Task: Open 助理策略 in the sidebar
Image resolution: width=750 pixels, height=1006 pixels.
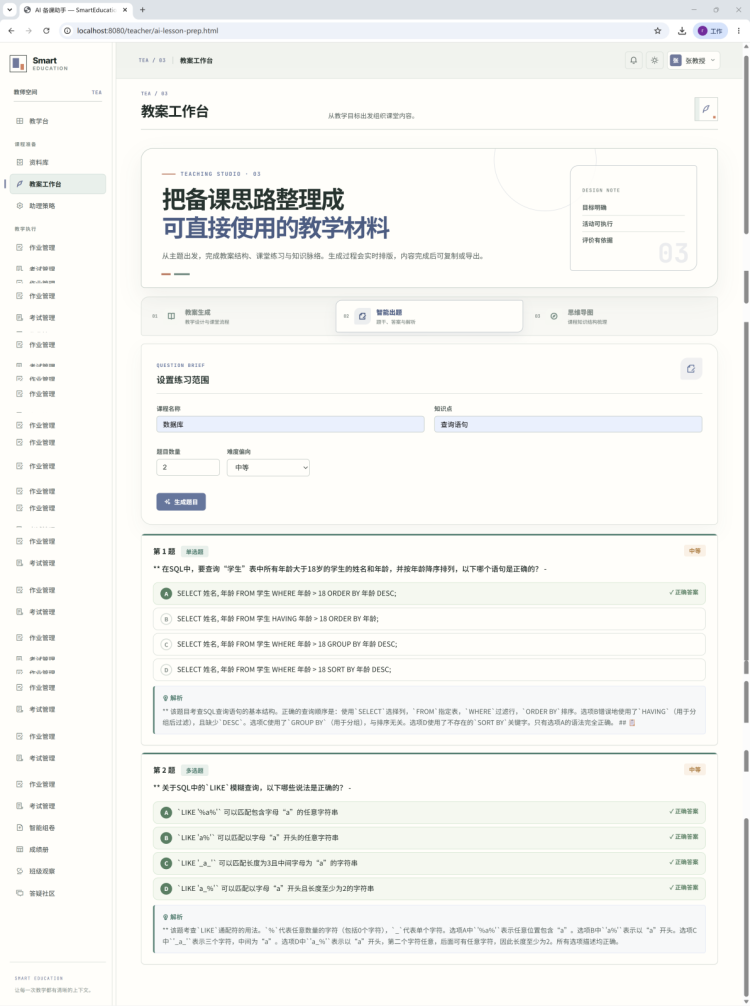Action: point(58,206)
